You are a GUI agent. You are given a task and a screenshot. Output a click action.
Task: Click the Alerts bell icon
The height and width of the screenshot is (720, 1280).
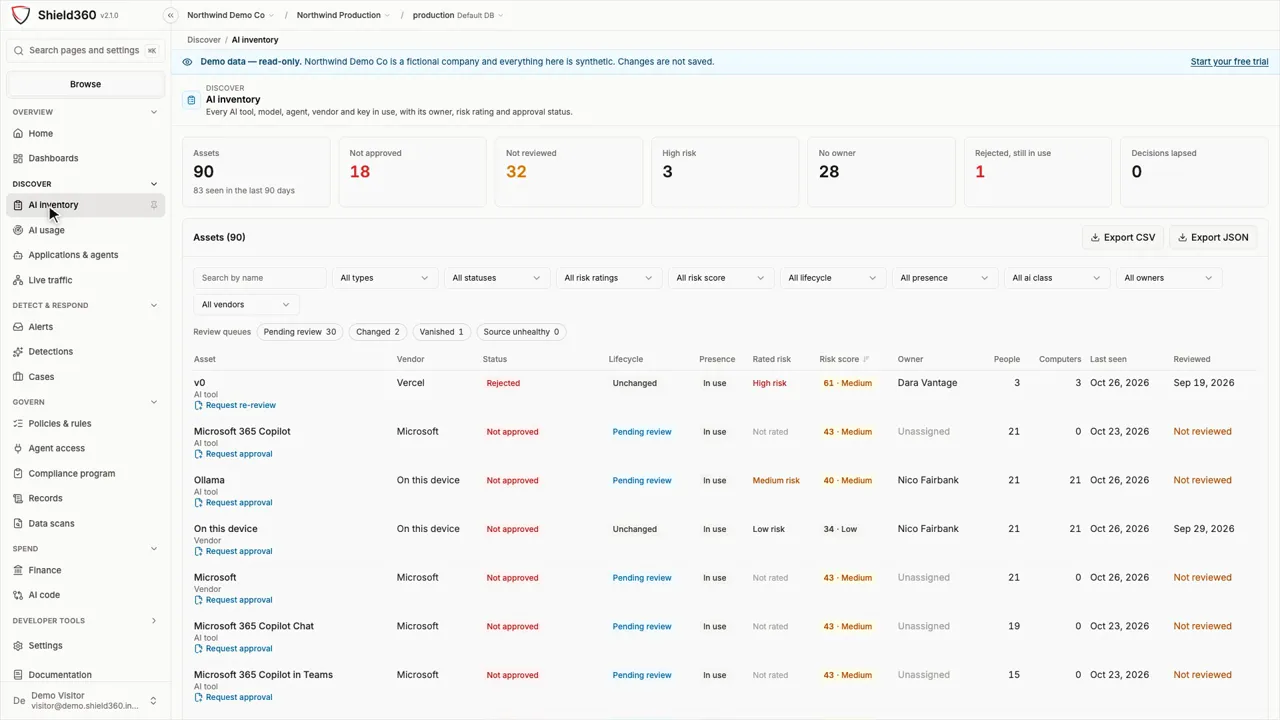(18, 327)
